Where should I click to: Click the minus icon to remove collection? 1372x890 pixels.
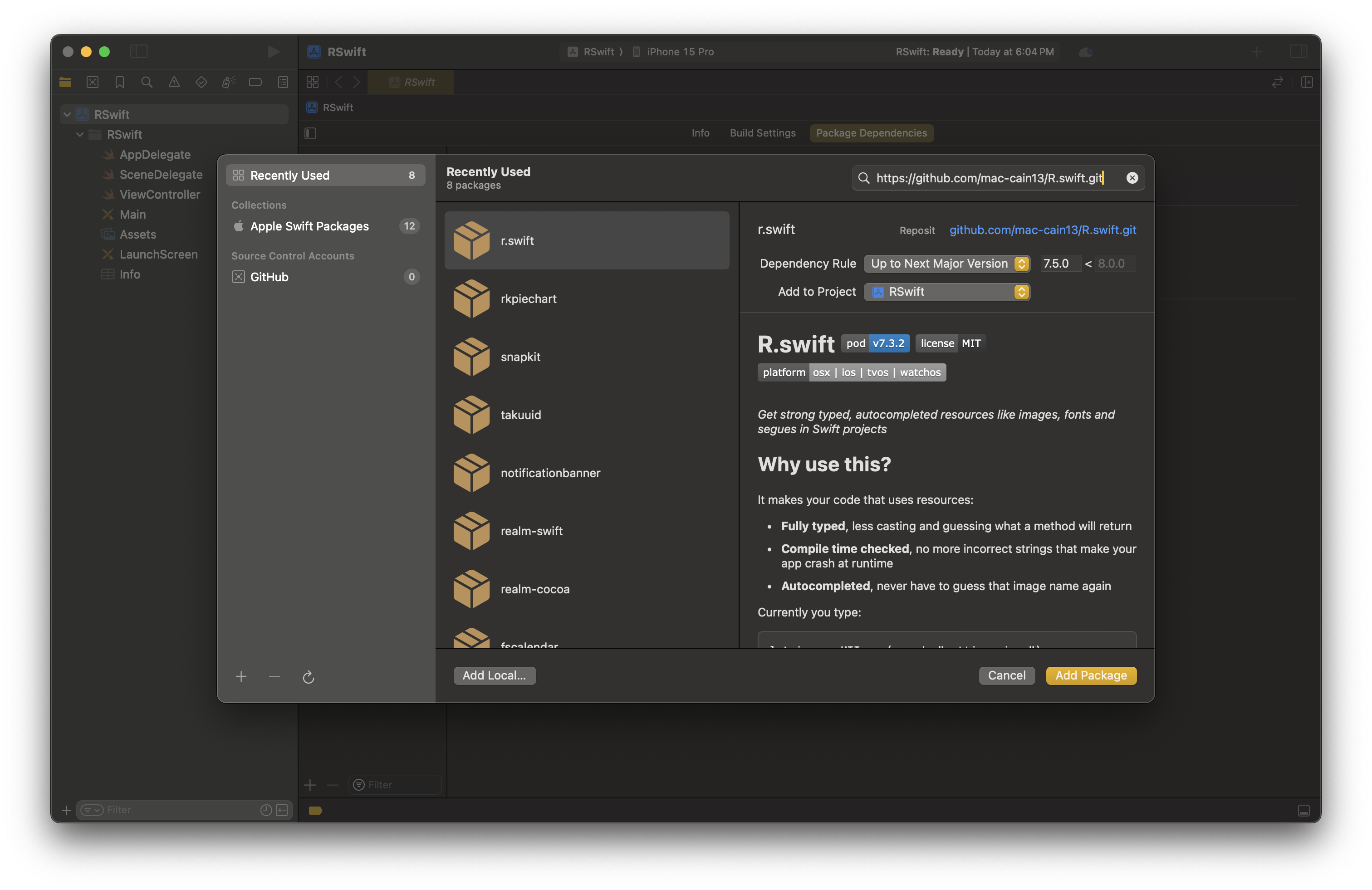point(274,677)
